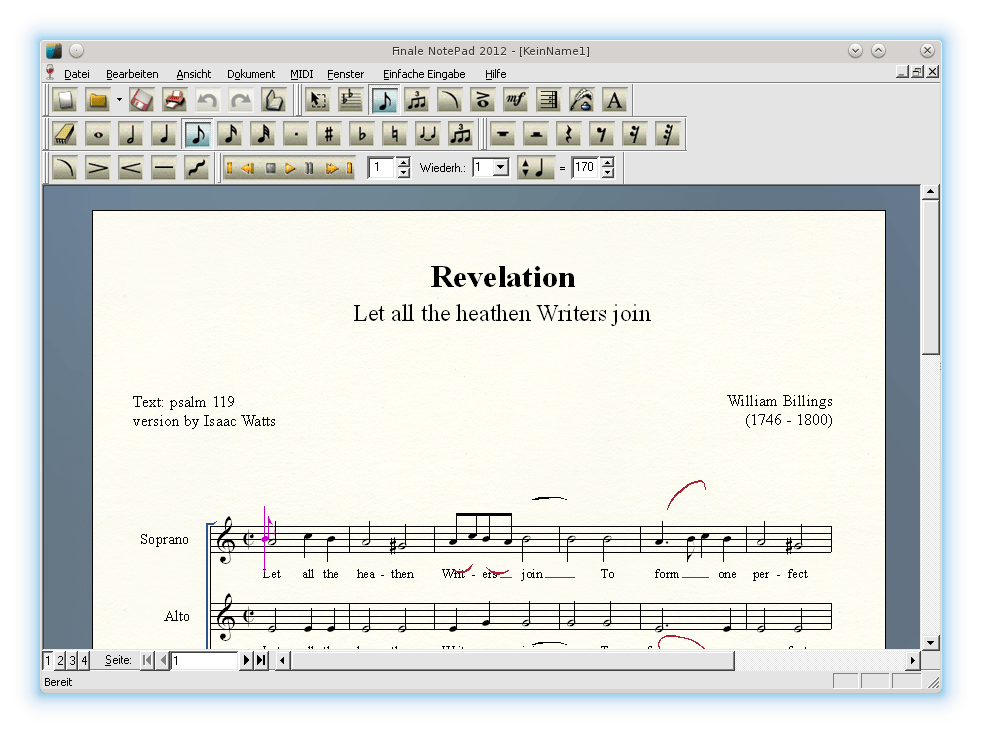Insert a thirty-second rest

pos(667,134)
